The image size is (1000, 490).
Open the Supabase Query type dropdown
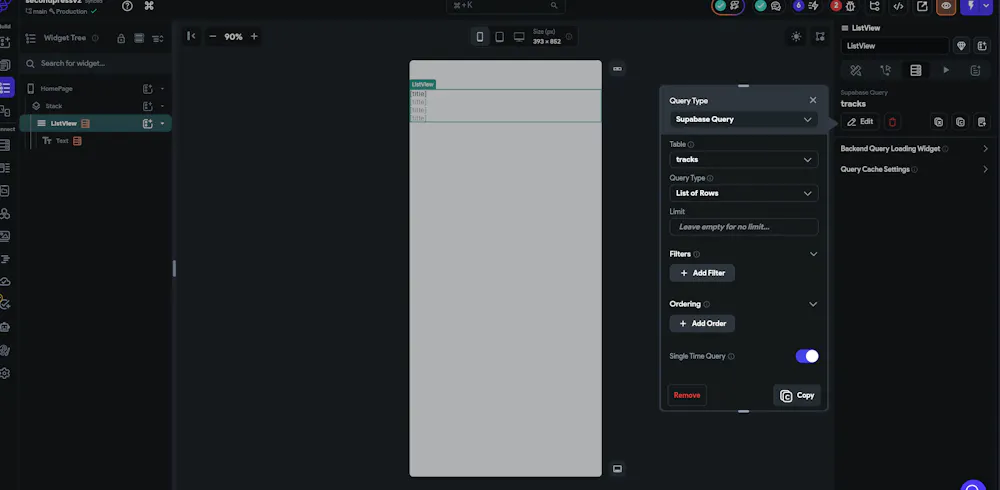point(744,119)
